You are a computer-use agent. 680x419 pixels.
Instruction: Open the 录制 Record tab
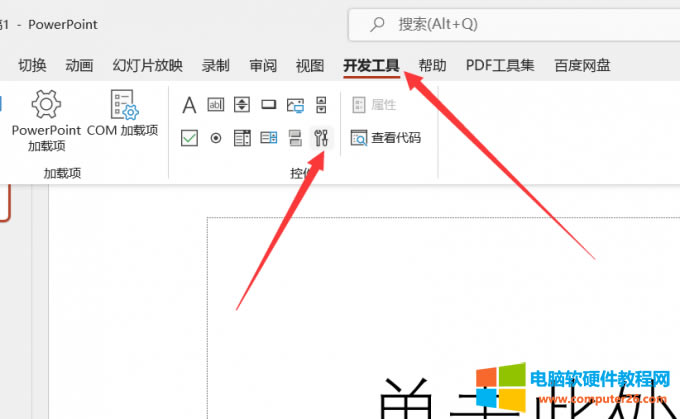coord(216,65)
